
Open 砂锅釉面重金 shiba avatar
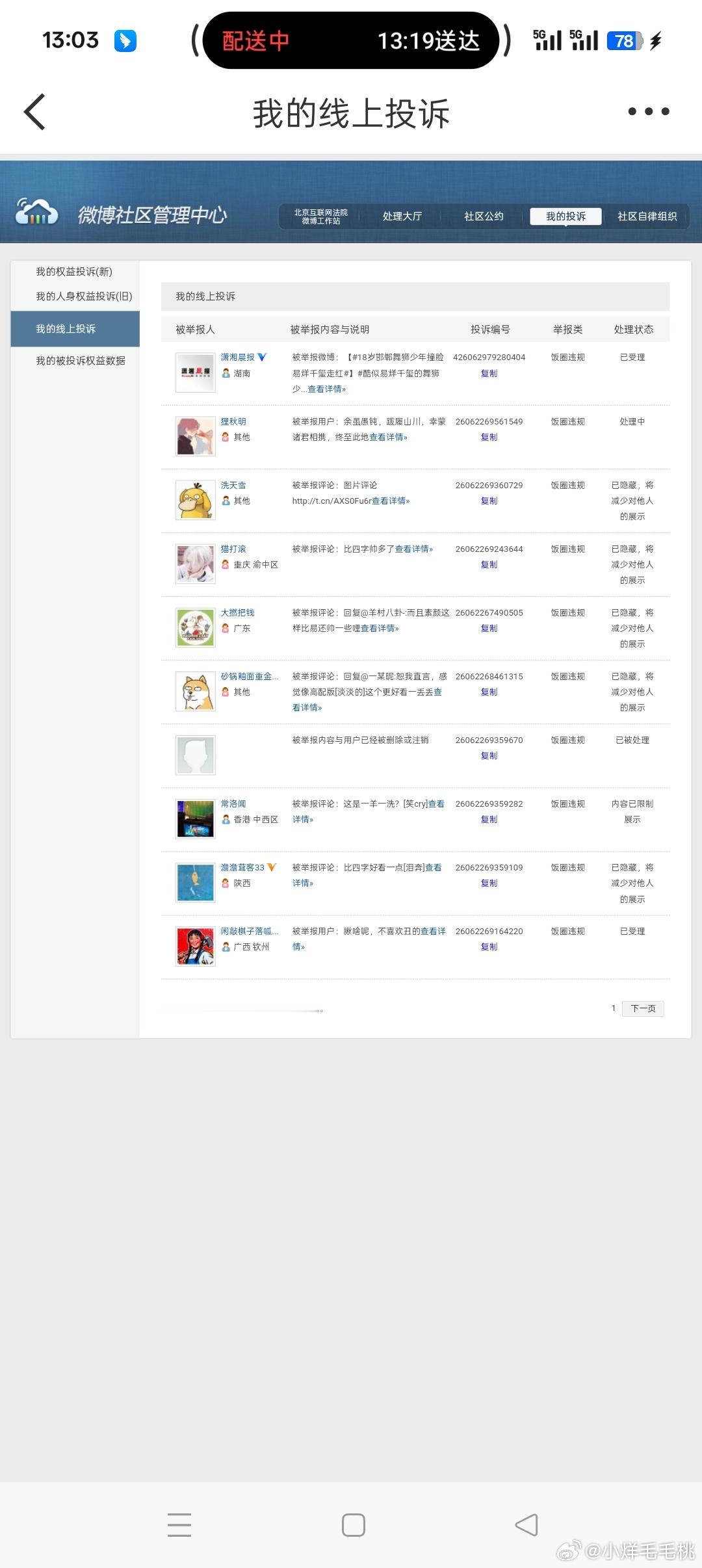pyautogui.click(x=196, y=691)
